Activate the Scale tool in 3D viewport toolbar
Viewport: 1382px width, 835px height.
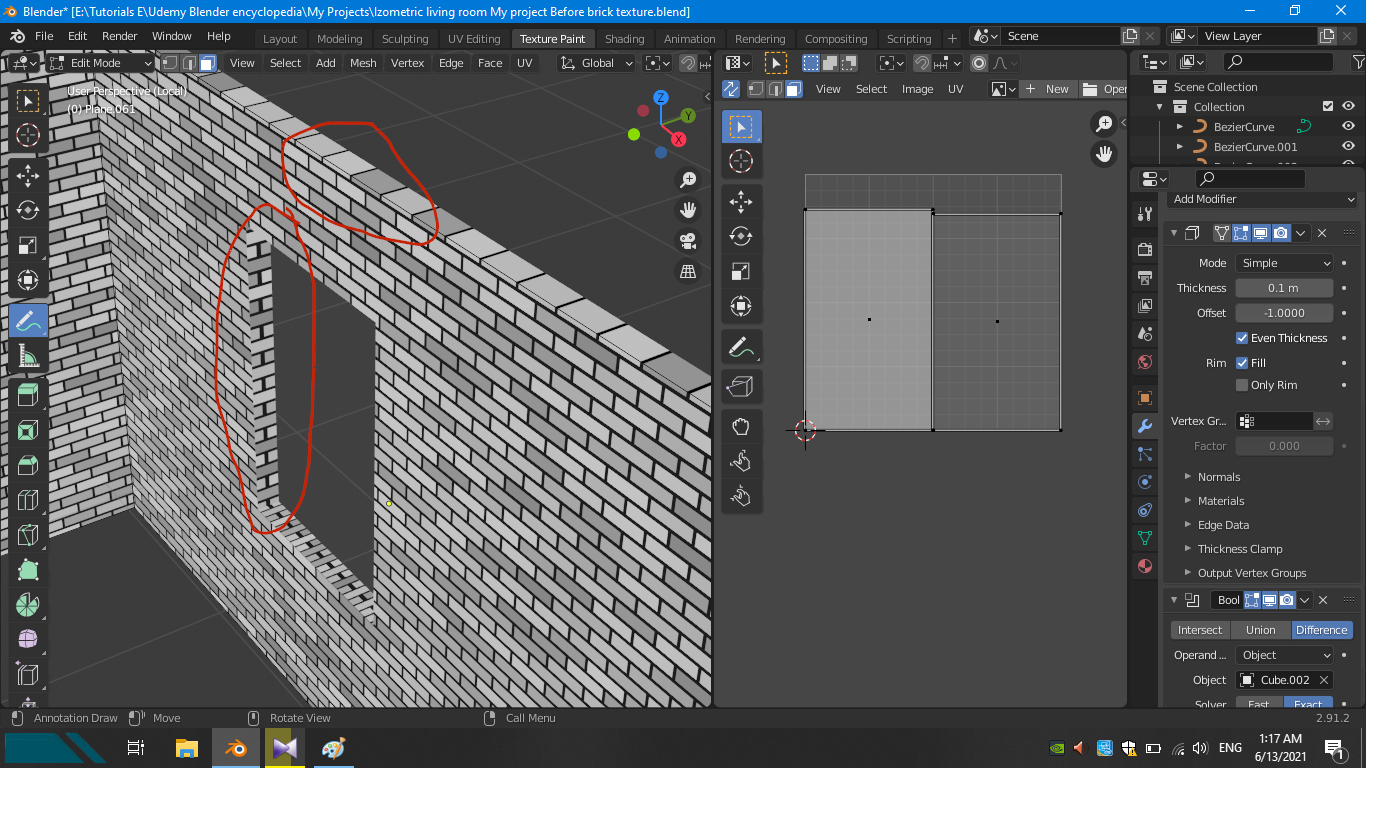tap(28, 246)
